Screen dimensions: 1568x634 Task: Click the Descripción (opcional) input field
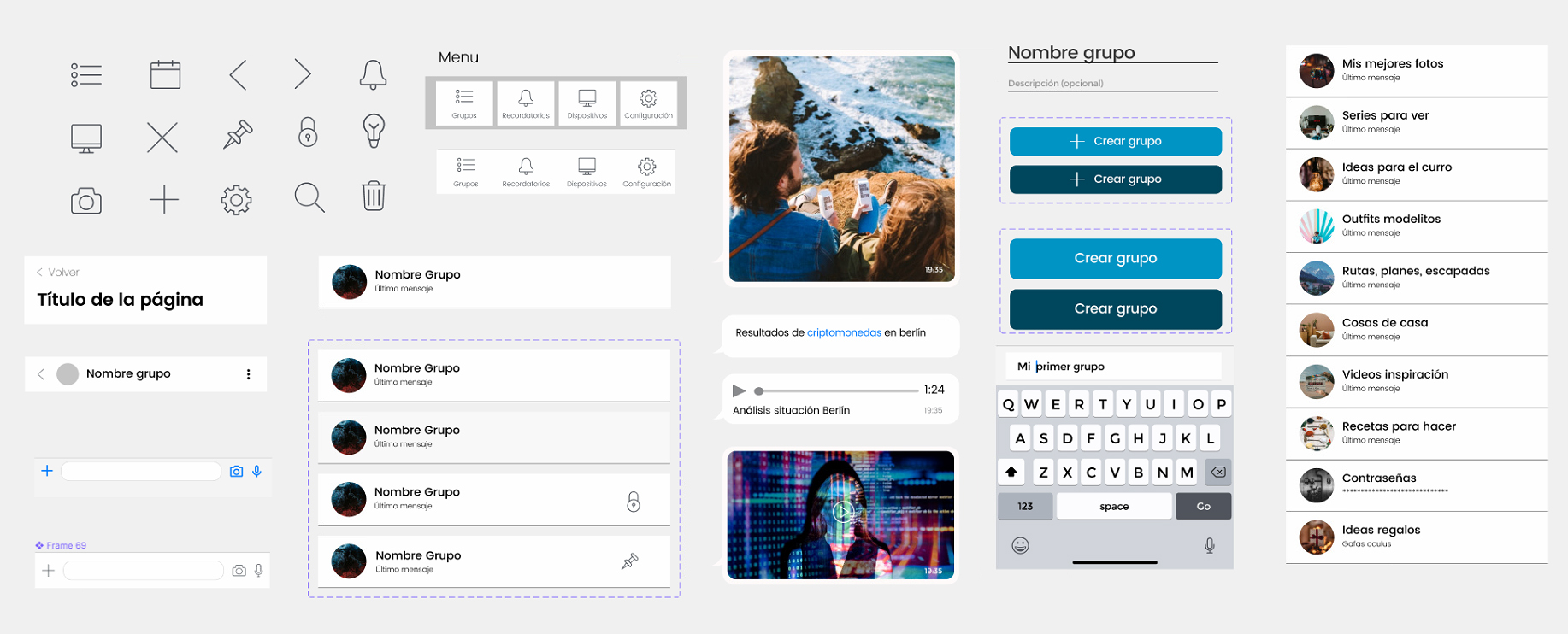pos(1112,84)
